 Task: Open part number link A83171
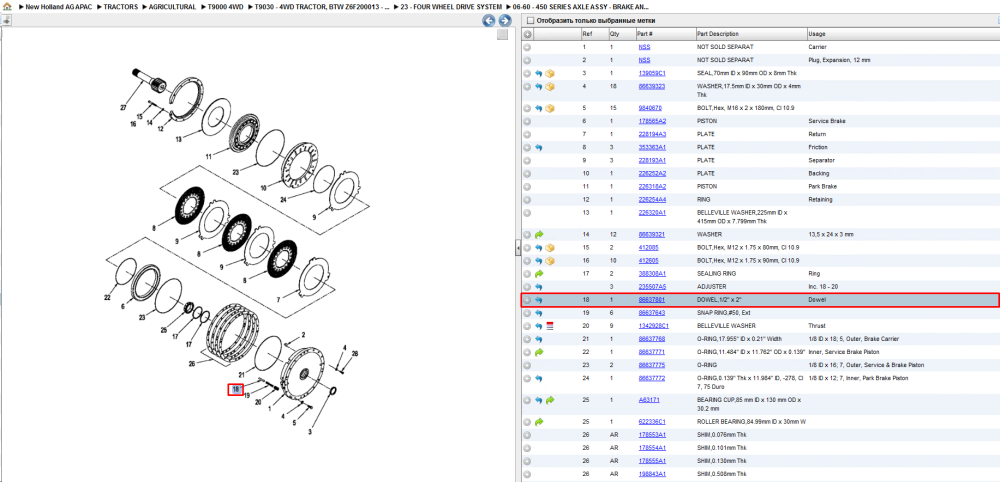[647, 400]
